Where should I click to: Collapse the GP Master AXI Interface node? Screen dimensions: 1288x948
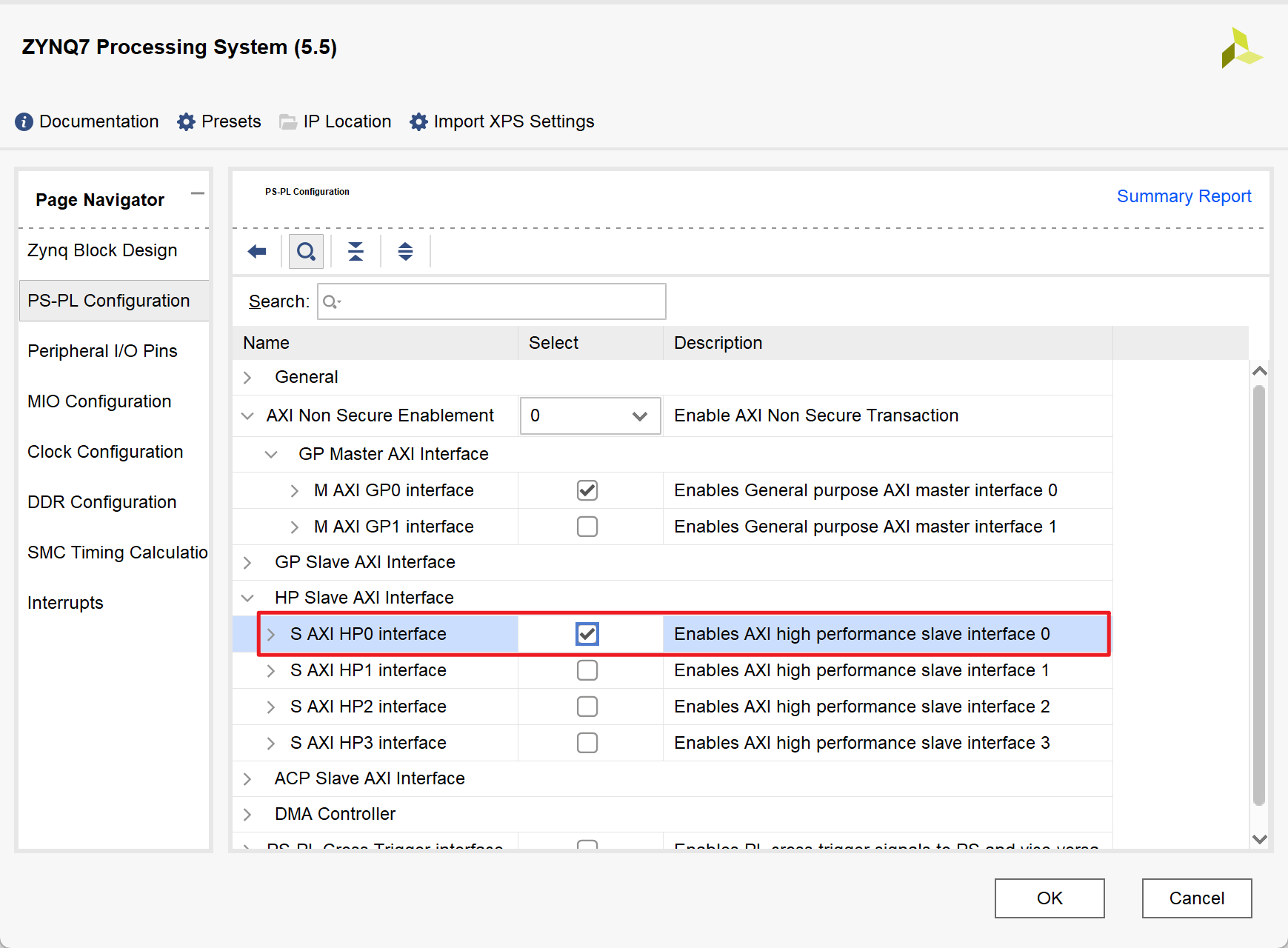coord(271,455)
